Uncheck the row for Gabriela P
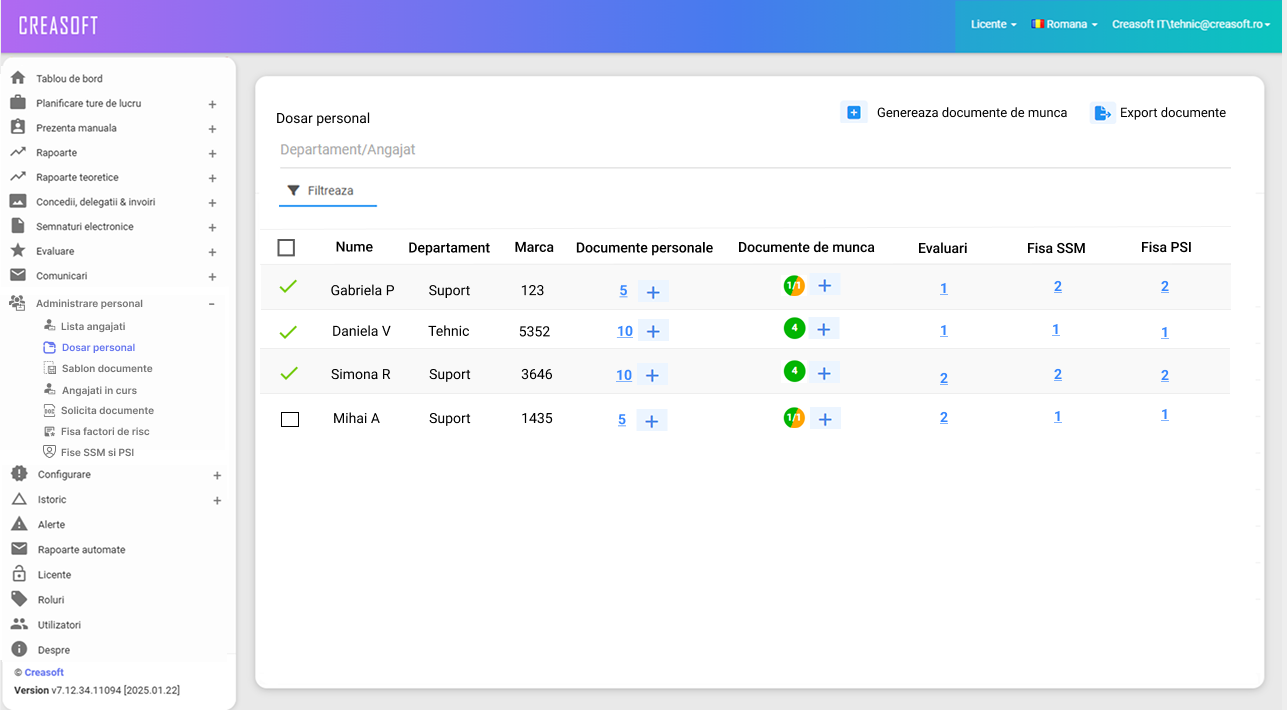 click(288, 287)
